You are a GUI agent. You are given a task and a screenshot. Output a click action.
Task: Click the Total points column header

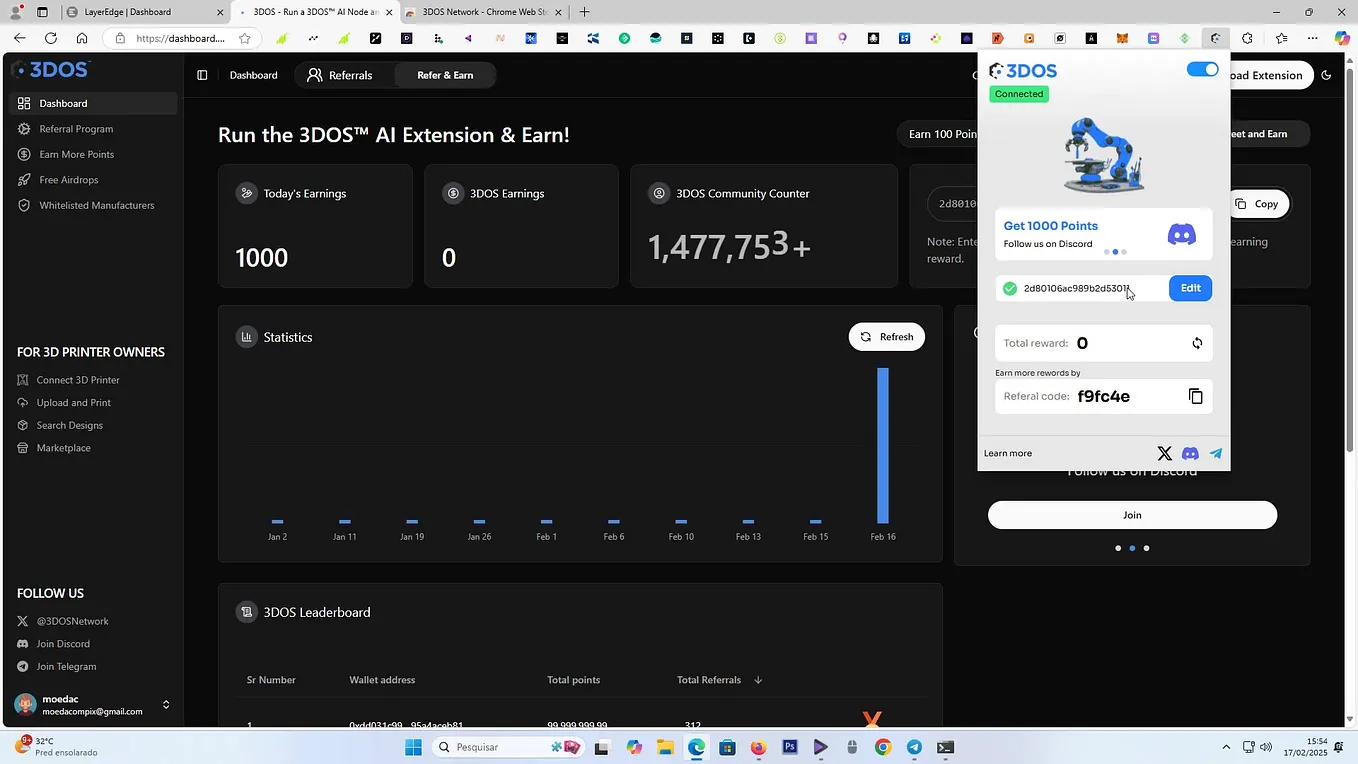(574, 680)
